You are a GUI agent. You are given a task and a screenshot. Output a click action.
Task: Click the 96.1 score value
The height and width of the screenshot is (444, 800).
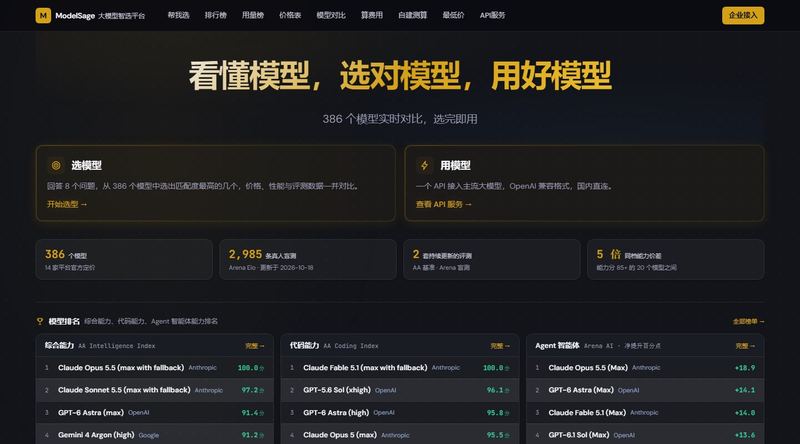[498, 390]
